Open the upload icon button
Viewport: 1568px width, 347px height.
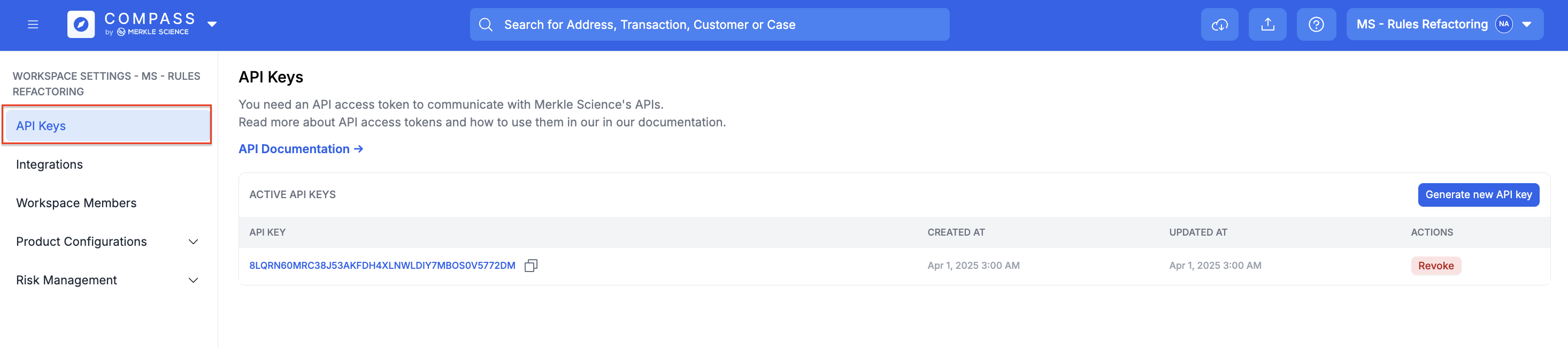(1267, 25)
